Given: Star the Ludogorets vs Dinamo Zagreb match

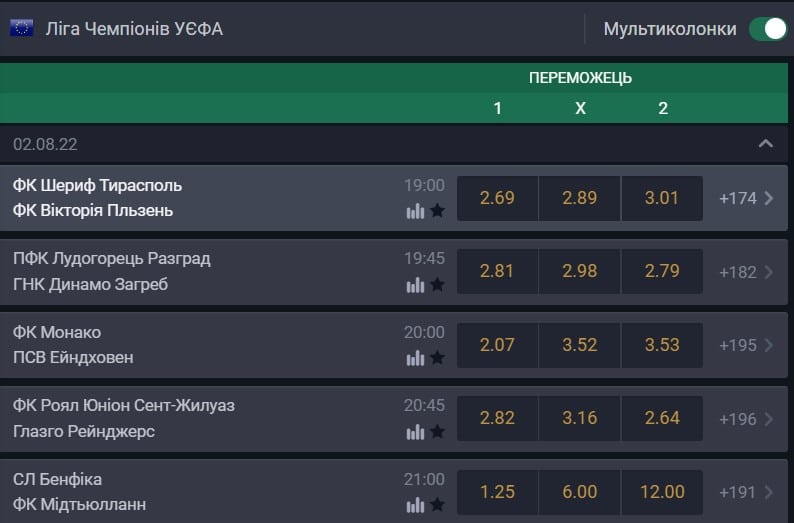Looking at the screenshot, I should [437, 285].
